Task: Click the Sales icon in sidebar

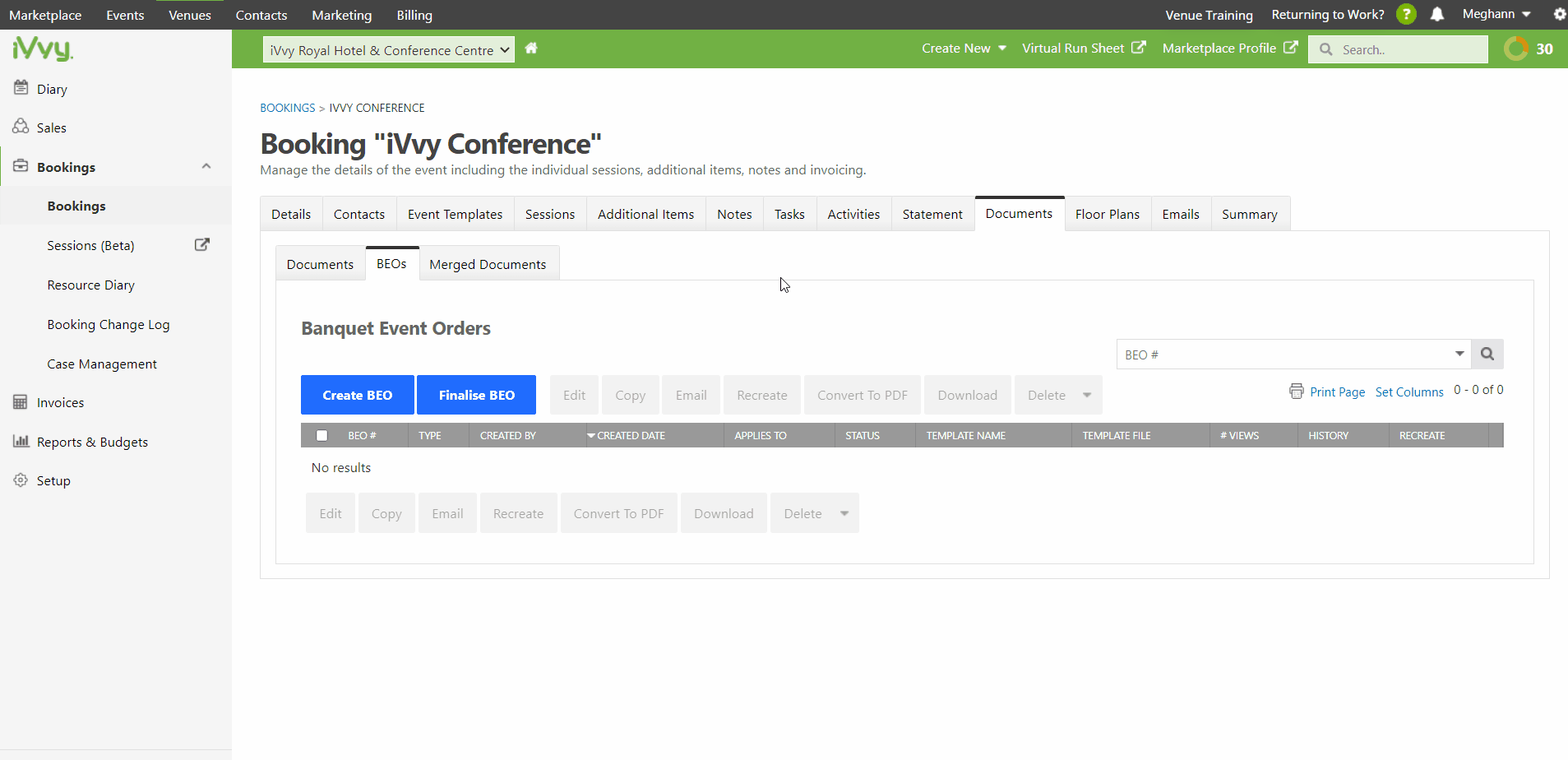Action: (21, 127)
